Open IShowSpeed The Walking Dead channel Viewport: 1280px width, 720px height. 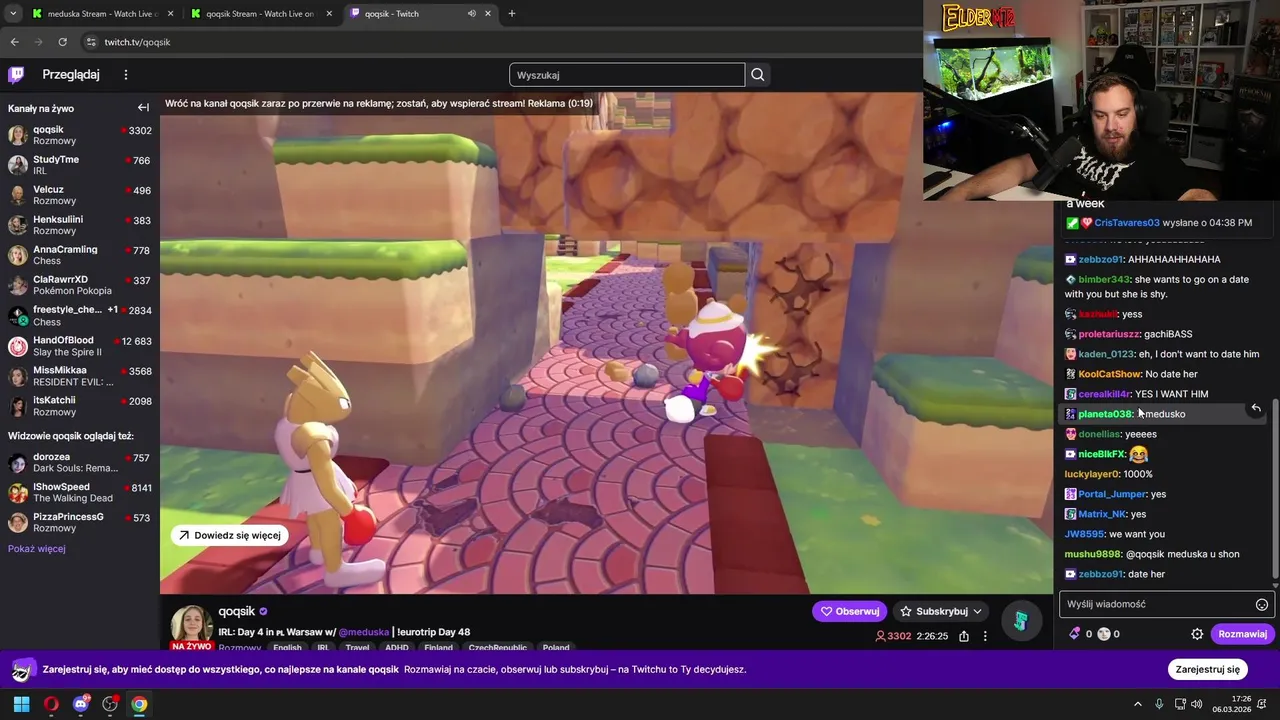80,492
